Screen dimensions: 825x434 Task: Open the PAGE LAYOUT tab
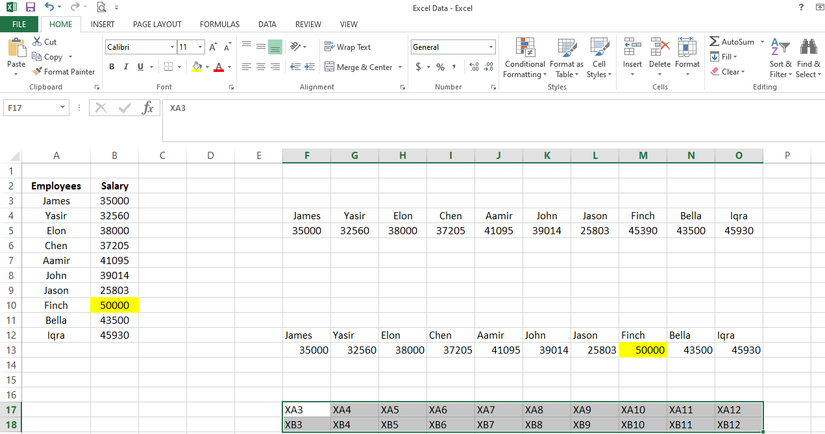(157, 24)
